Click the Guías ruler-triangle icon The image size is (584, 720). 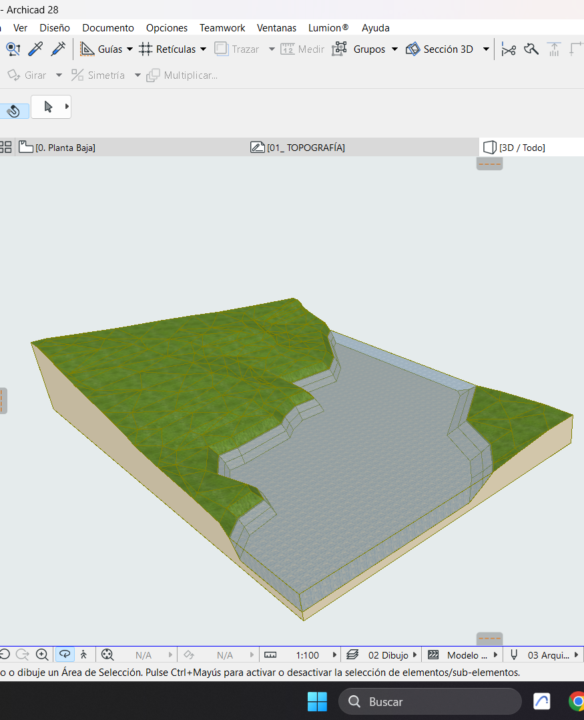click(87, 49)
